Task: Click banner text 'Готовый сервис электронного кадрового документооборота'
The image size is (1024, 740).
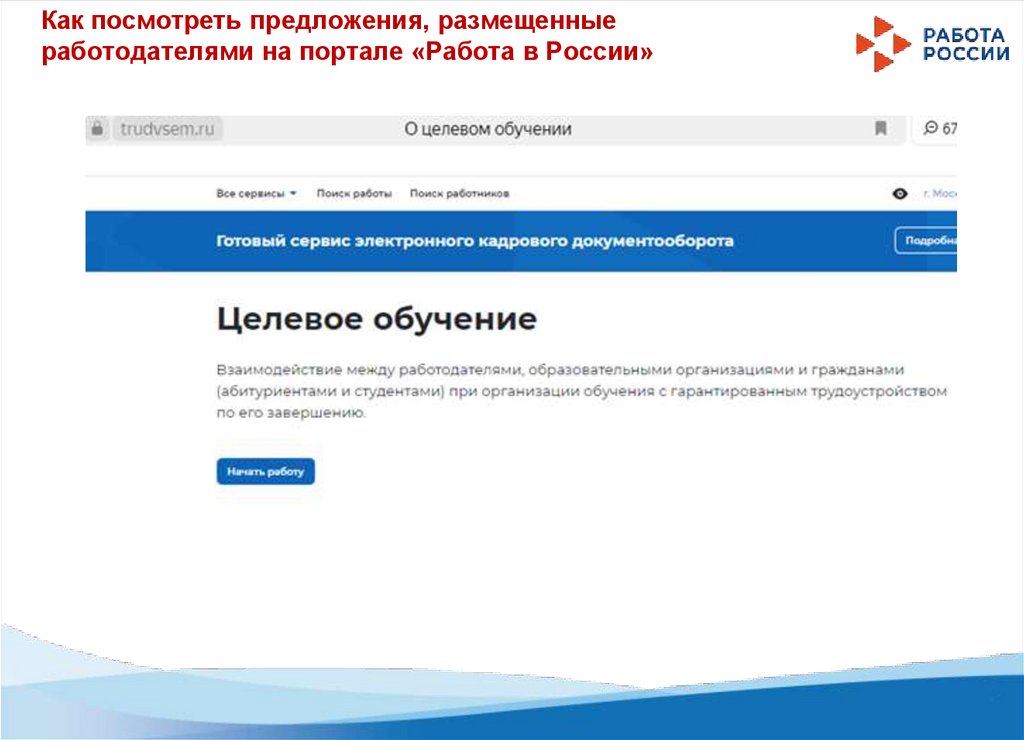Action: (x=475, y=241)
